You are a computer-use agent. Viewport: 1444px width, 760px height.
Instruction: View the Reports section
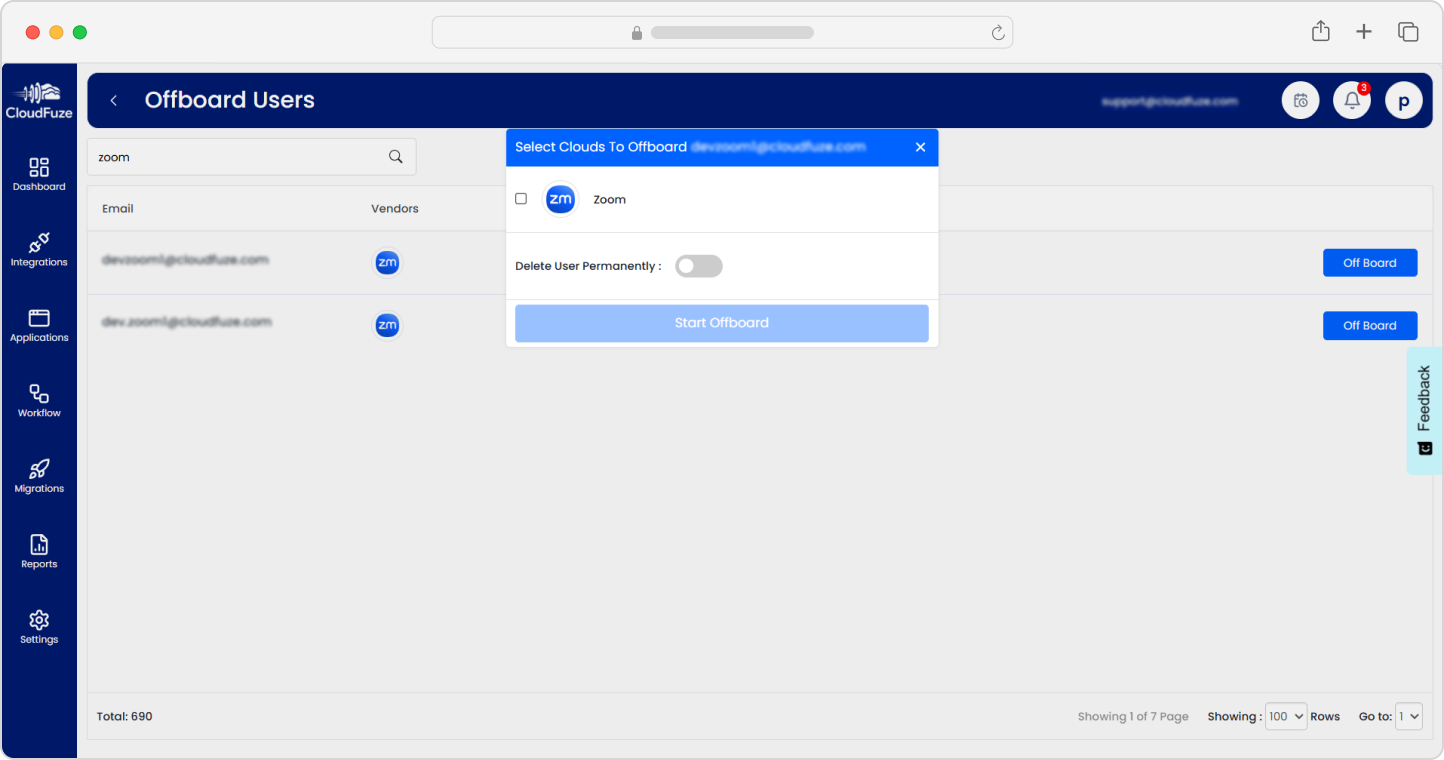(39, 549)
